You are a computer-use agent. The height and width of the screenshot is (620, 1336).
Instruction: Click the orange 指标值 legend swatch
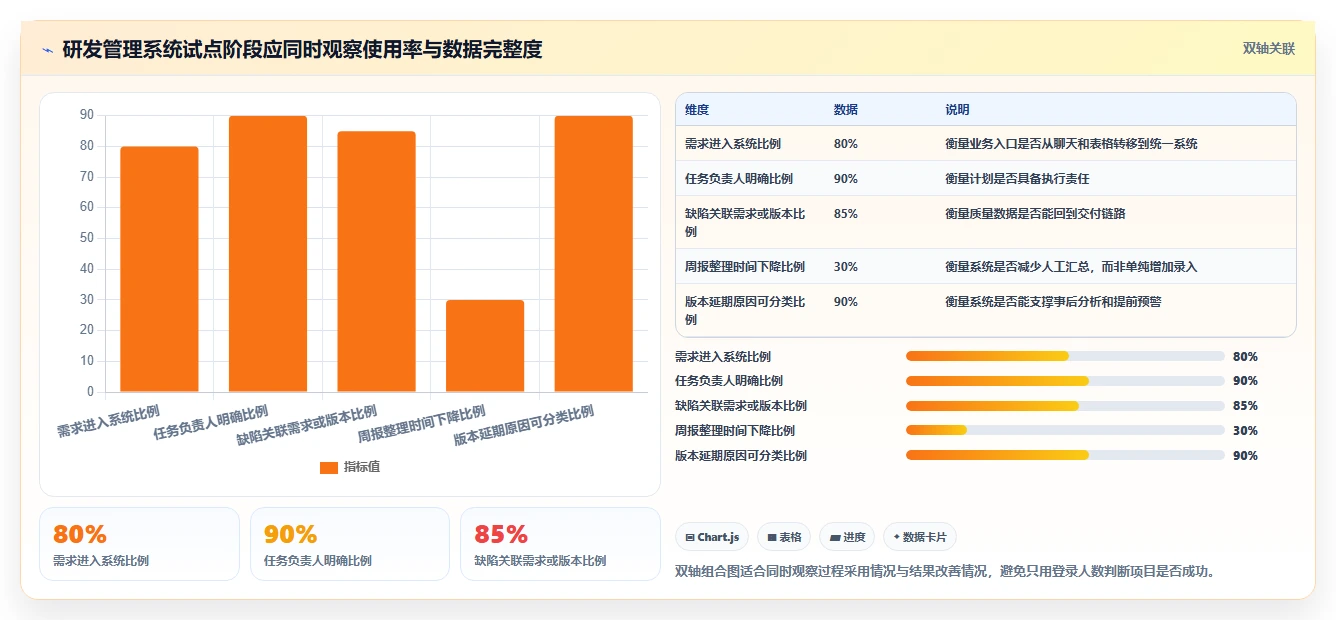(329, 467)
